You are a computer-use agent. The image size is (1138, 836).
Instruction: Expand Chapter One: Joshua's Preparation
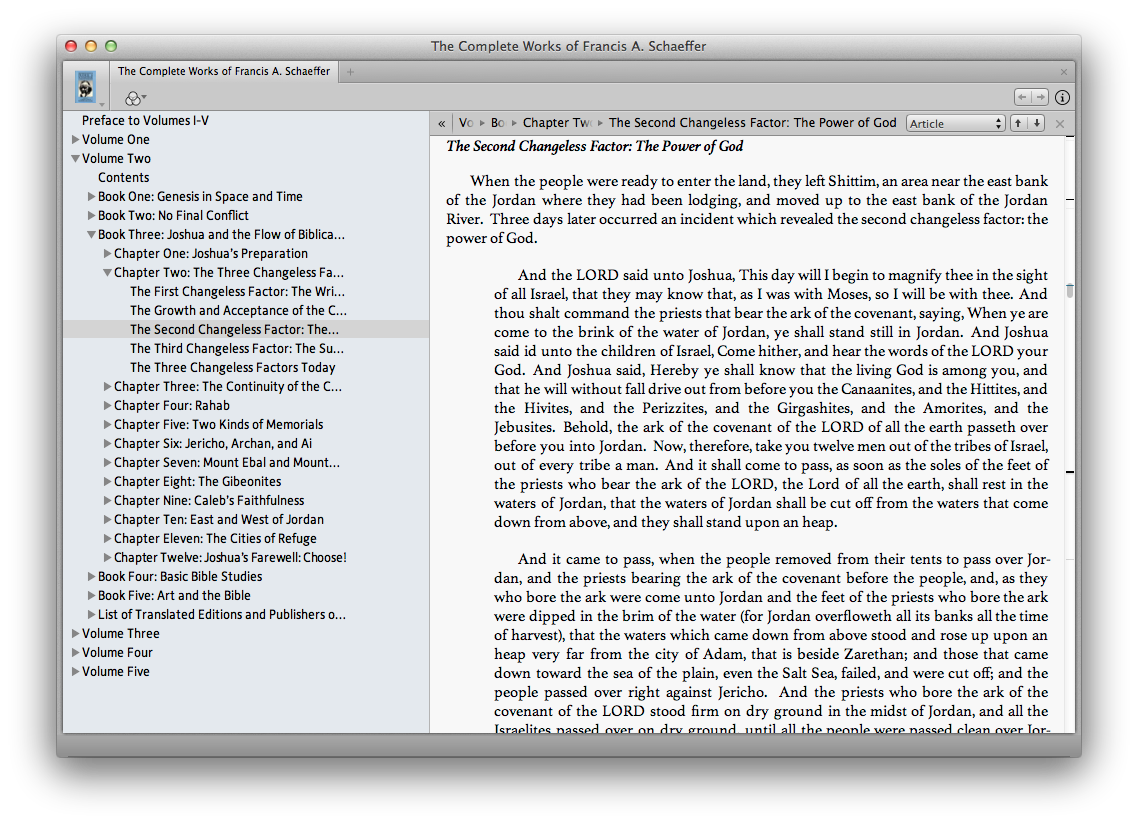pyautogui.click(x=107, y=253)
